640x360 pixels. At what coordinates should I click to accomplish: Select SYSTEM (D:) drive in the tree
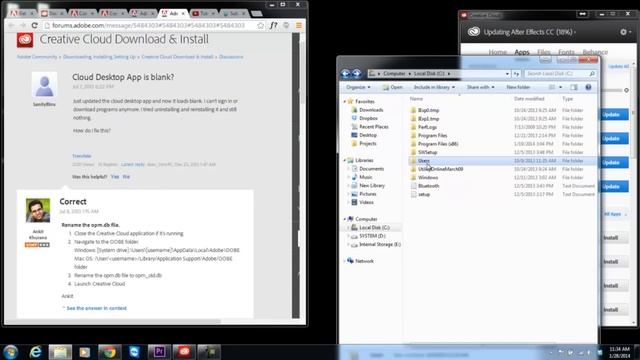tap(372, 236)
